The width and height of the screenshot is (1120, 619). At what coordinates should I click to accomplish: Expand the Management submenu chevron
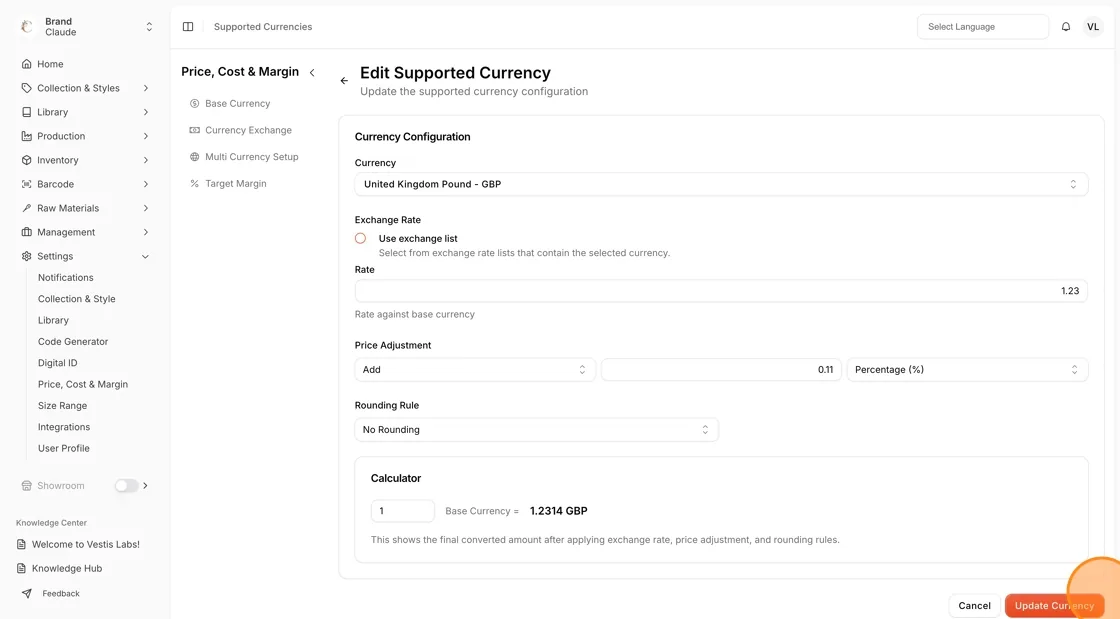coord(146,232)
